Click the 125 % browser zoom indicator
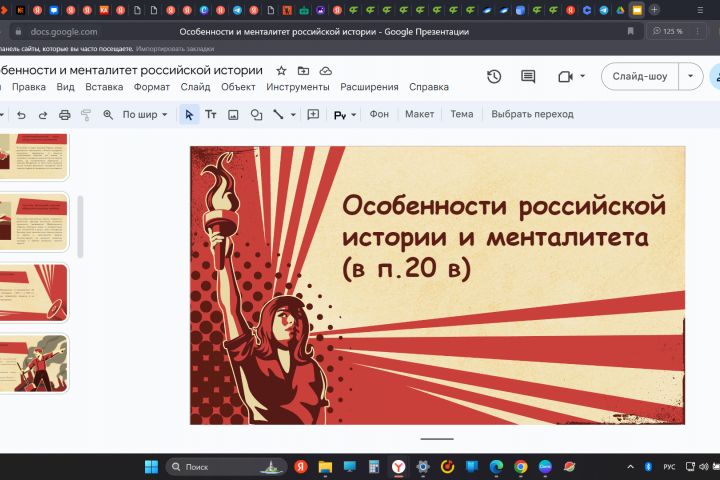720x480 pixels. (668, 31)
